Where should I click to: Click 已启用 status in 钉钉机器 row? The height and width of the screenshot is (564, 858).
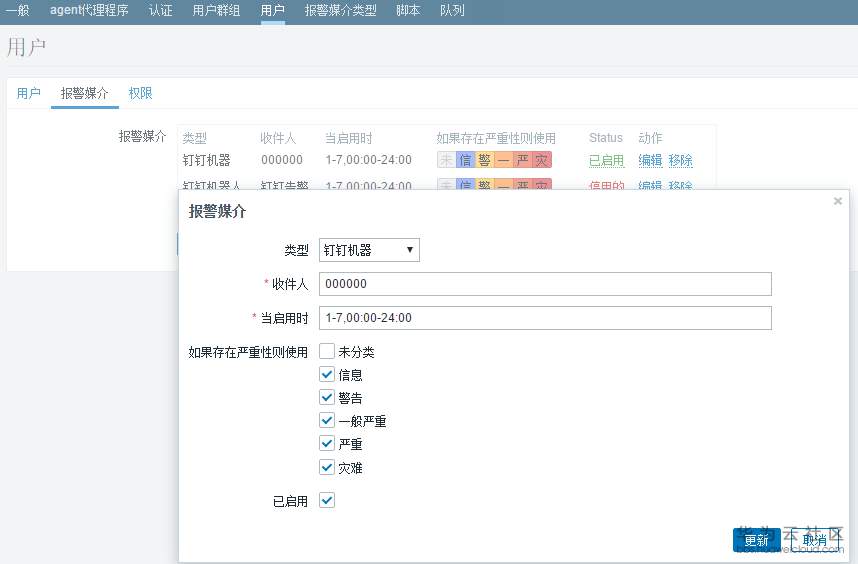pyautogui.click(x=606, y=160)
